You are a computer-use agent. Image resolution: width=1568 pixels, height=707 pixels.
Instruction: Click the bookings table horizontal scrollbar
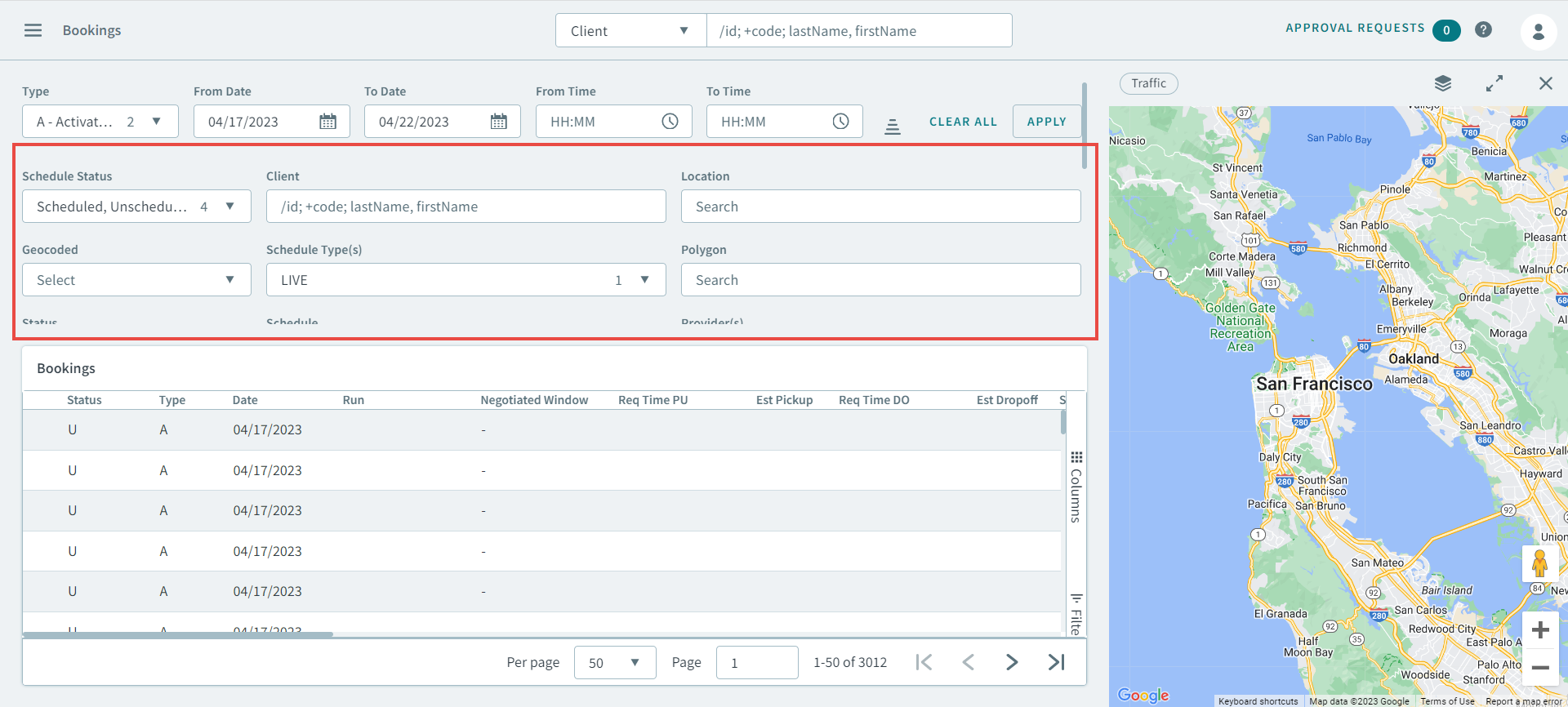coord(178,634)
